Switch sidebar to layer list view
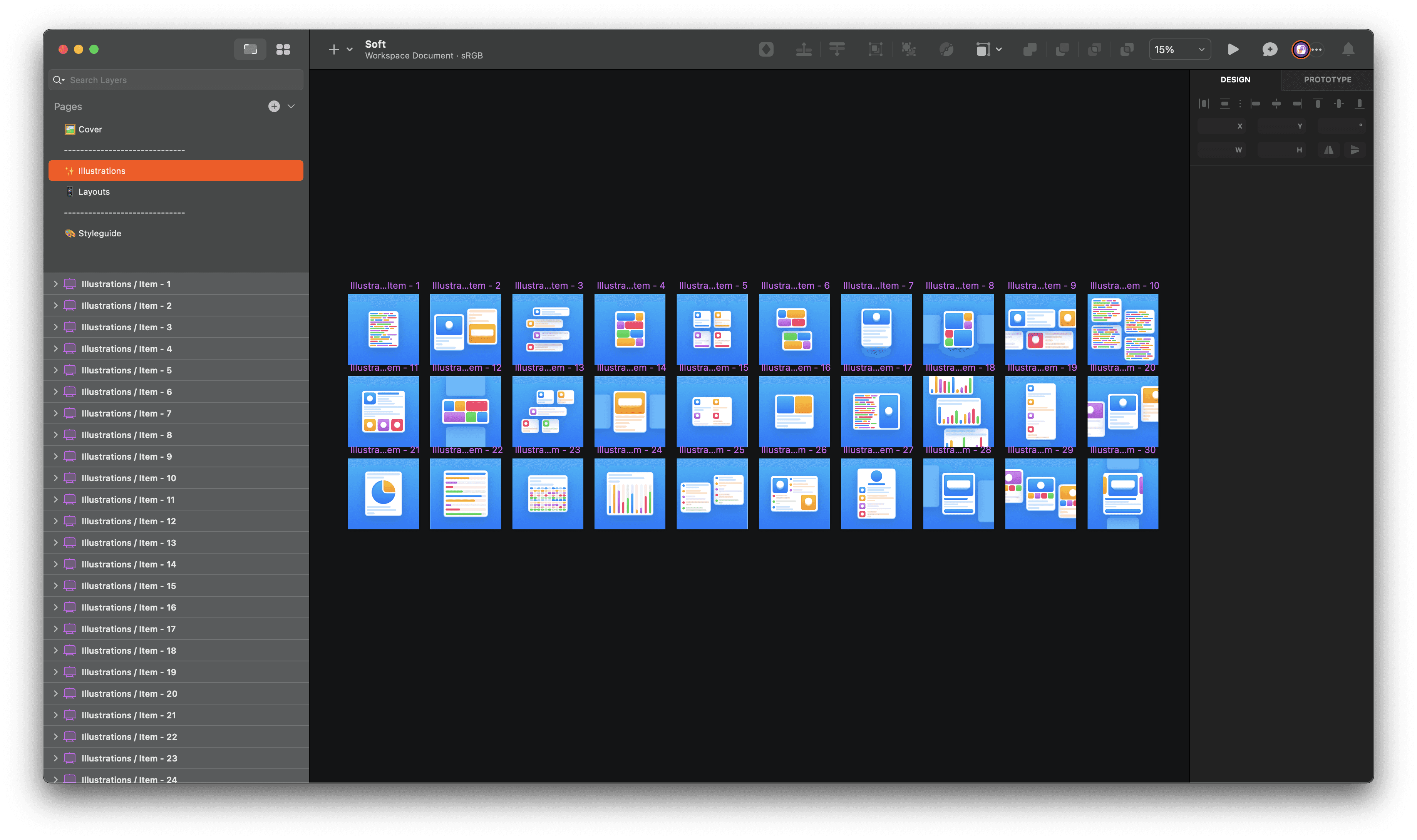1417x840 pixels. coord(250,50)
